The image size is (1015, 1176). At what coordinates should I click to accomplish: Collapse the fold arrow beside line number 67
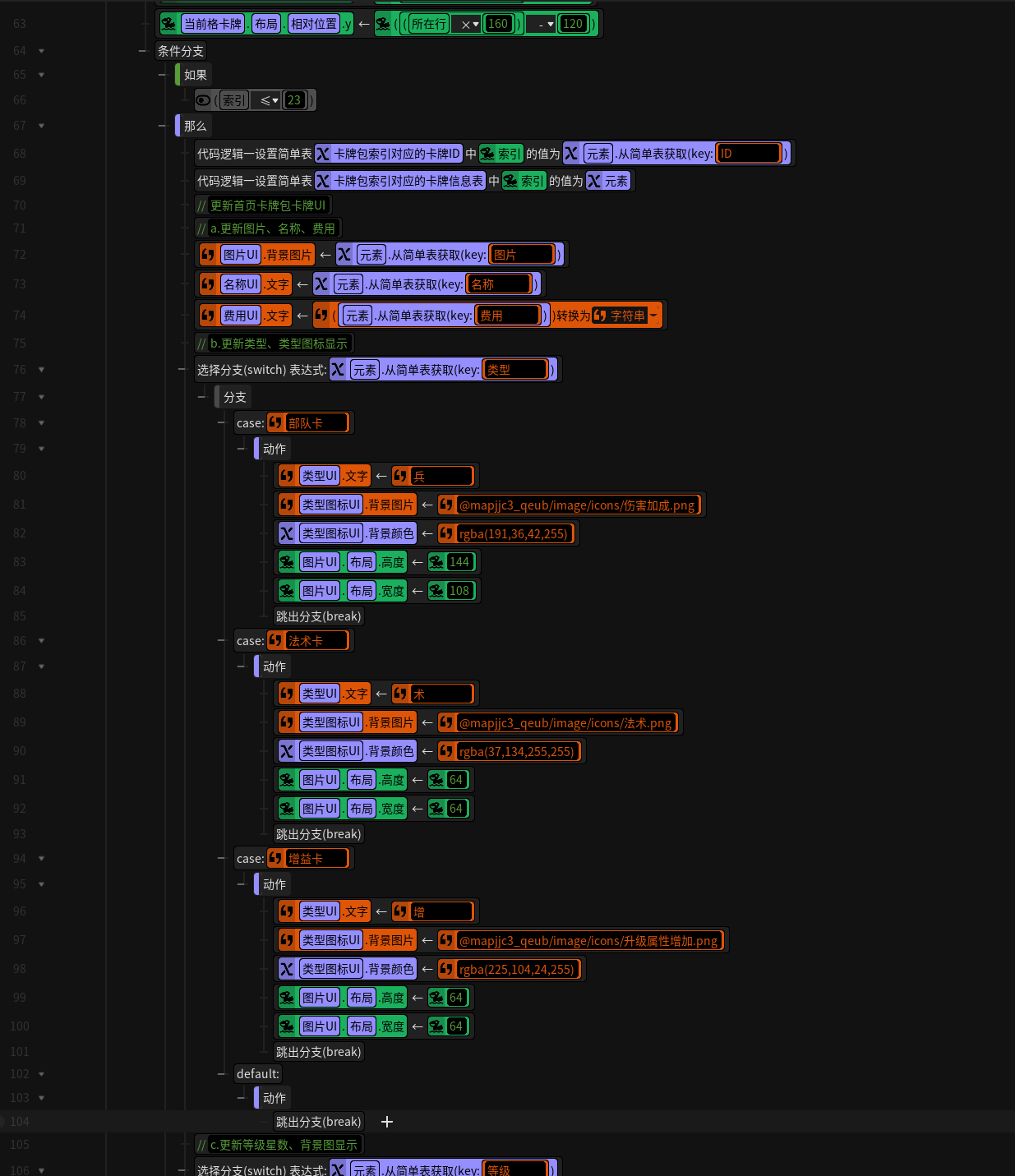pyautogui.click(x=41, y=126)
